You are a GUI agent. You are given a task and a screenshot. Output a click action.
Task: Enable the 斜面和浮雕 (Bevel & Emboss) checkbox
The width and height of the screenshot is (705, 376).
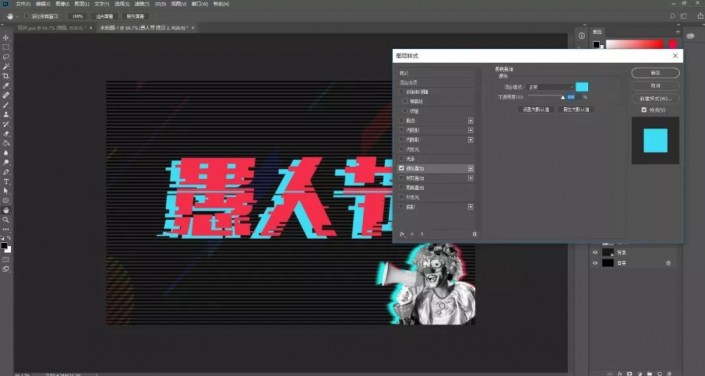(402, 92)
